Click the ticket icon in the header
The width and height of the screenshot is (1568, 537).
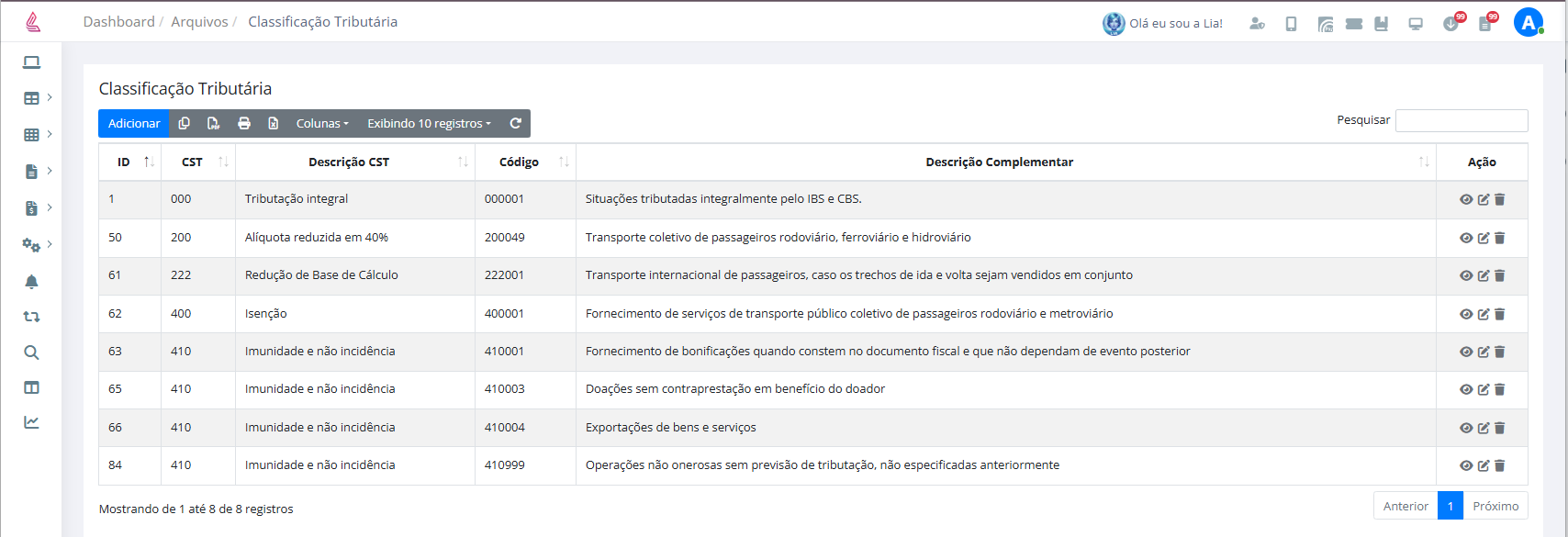1353,24
